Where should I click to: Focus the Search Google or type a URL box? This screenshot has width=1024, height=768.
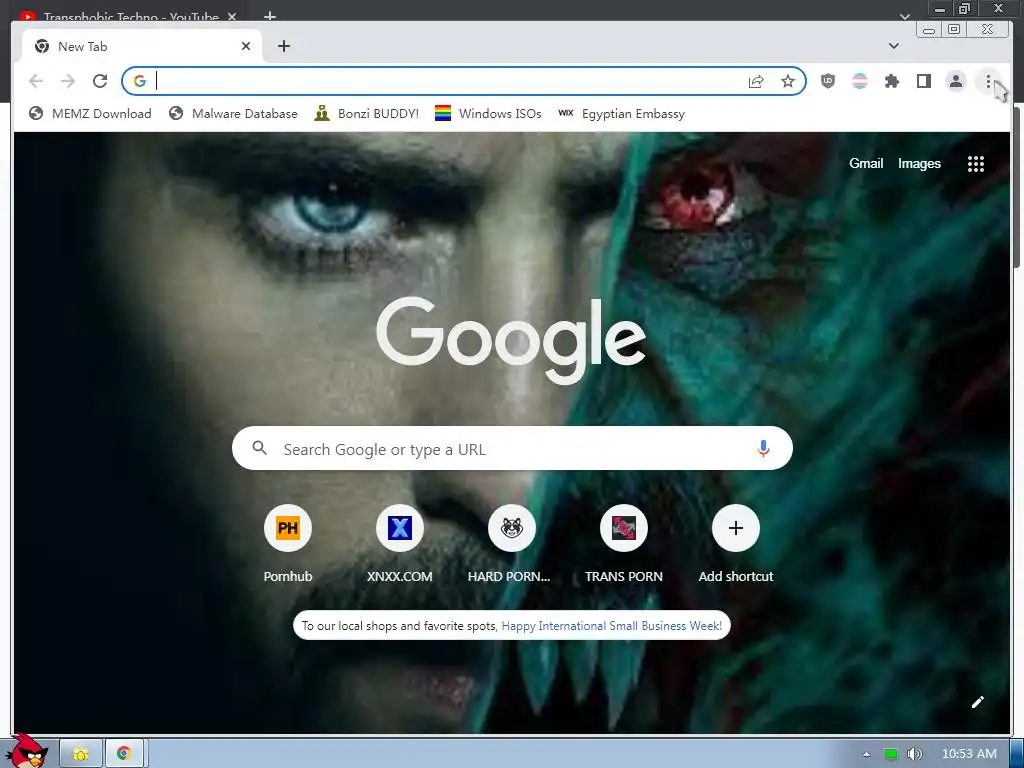click(x=512, y=449)
